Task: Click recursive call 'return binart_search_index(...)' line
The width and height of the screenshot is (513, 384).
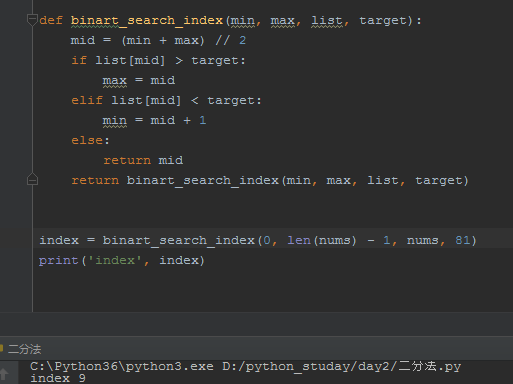Action: 270,181
